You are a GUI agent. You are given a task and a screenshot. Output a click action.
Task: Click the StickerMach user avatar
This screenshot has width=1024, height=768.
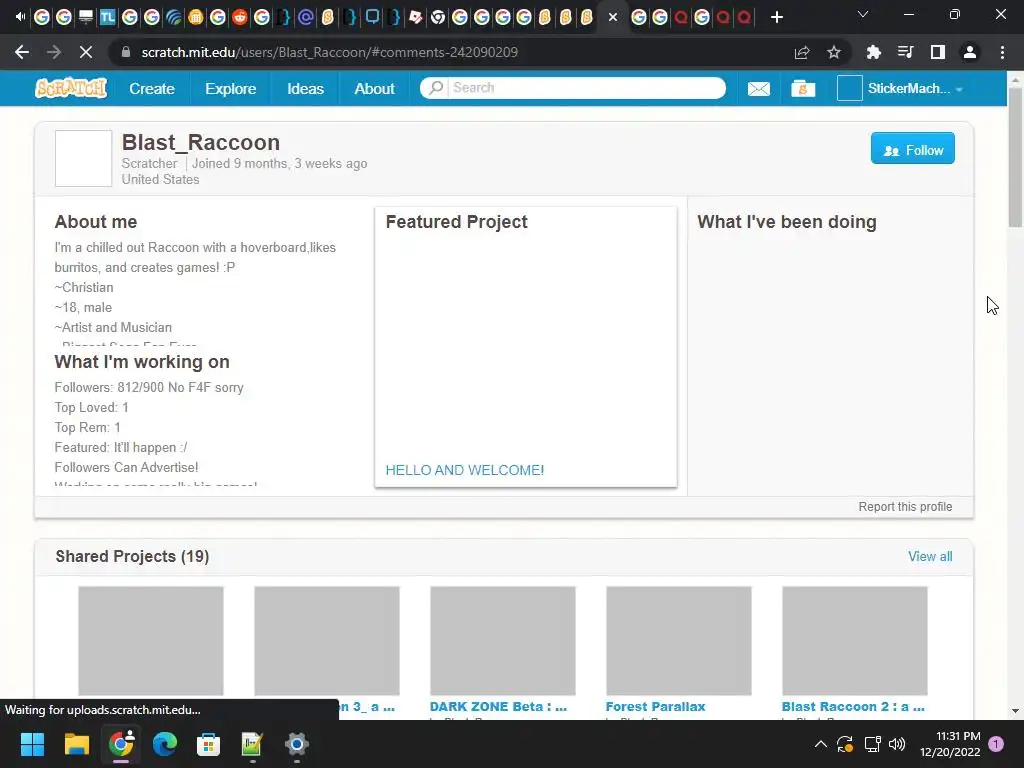(x=850, y=88)
